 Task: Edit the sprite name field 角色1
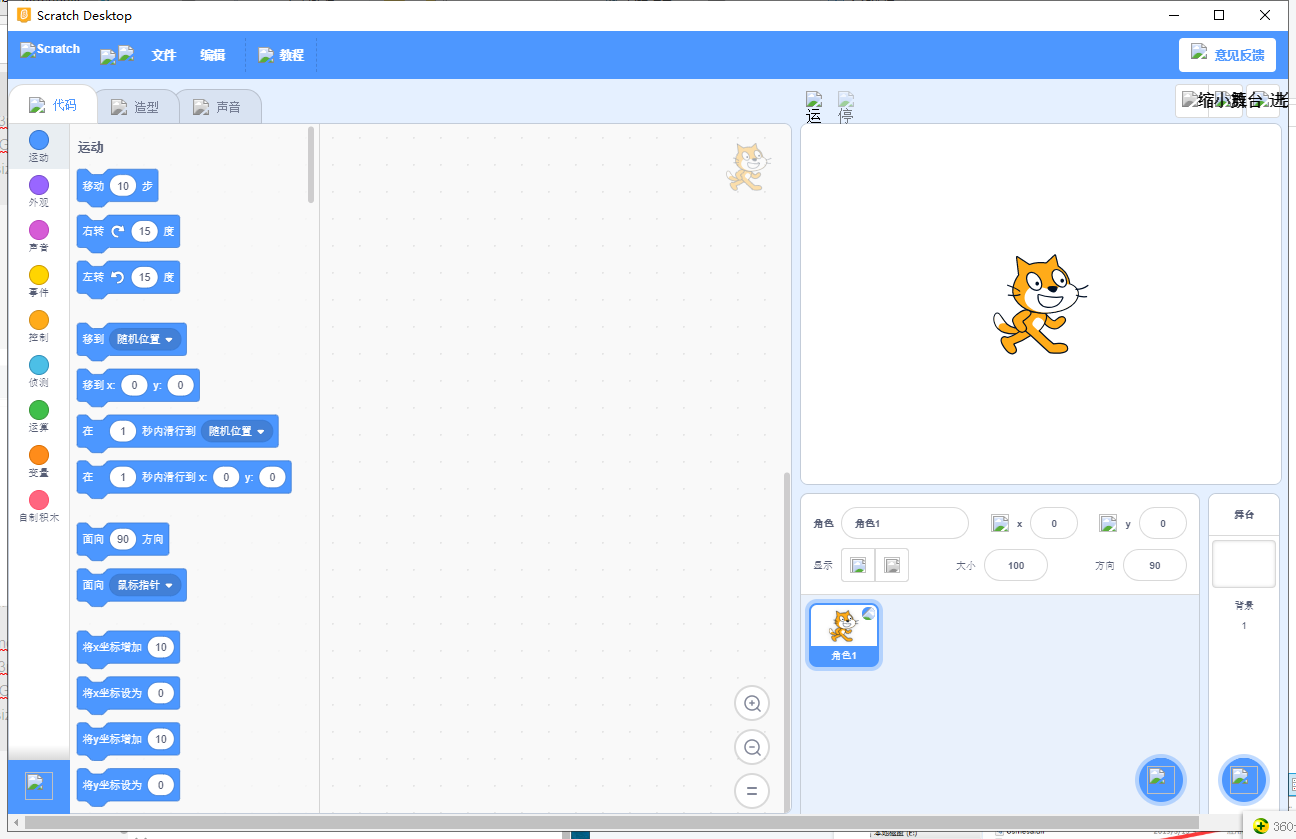(x=905, y=523)
